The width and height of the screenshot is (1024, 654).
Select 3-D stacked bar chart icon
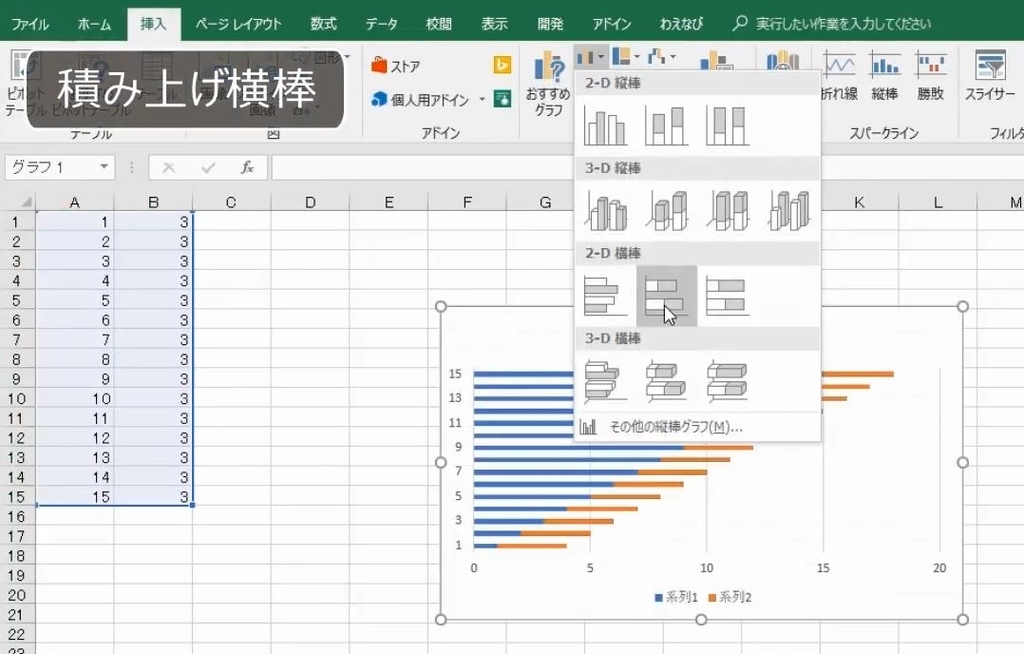666,380
